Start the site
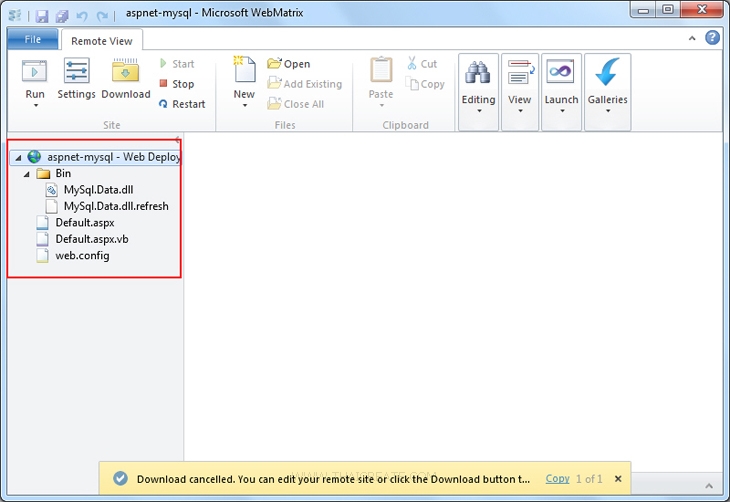Image resolution: width=730 pixels, height=502 pixels. pos(177,64)
